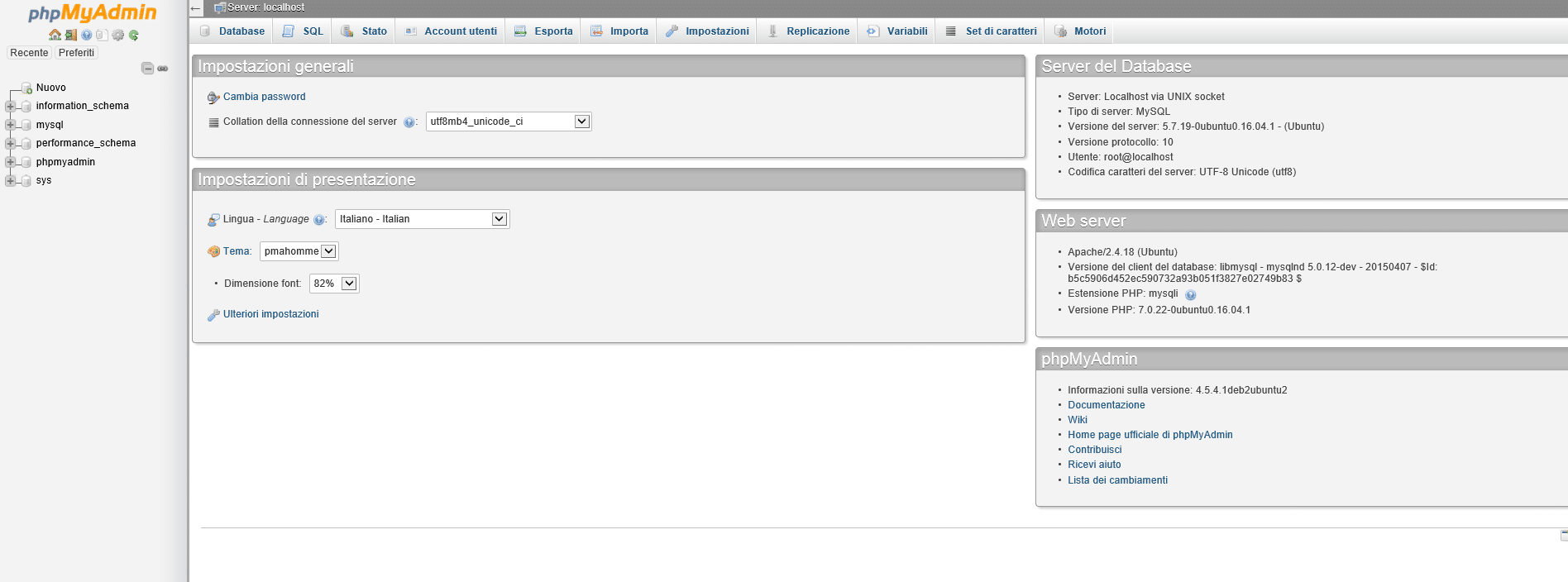Expand the phpmyadmin database node

pos(10,162)
